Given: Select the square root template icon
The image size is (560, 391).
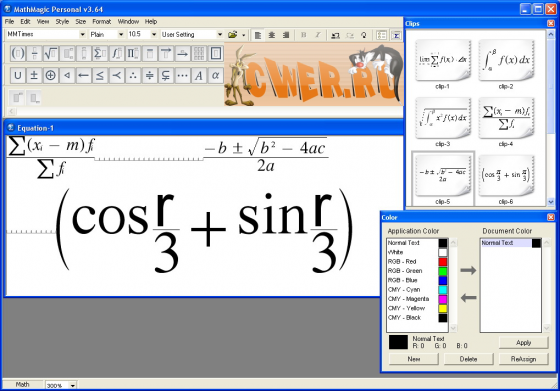Looking at the screenshot, I should click(51, 54).
